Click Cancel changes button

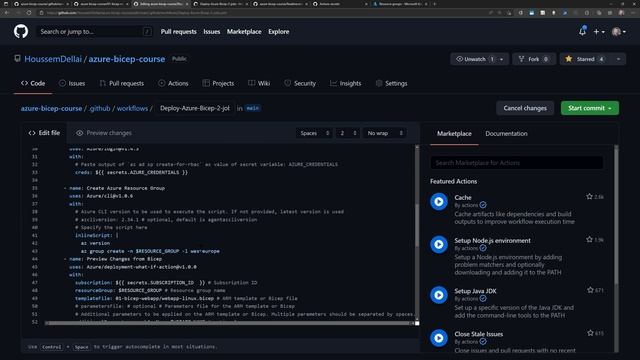pyautogui.click(x=525, y=108)
